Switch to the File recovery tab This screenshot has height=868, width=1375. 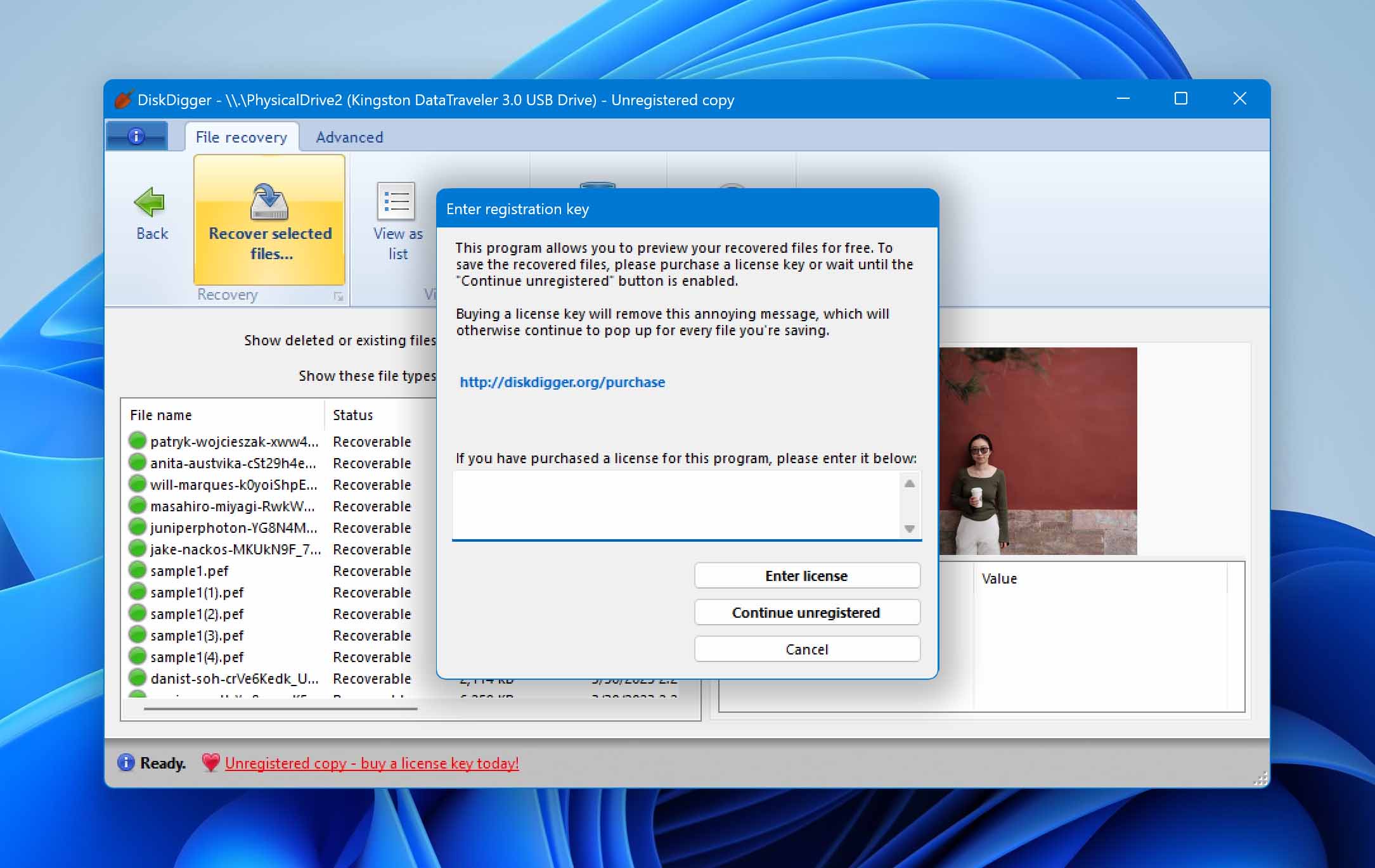coord(242,137)
